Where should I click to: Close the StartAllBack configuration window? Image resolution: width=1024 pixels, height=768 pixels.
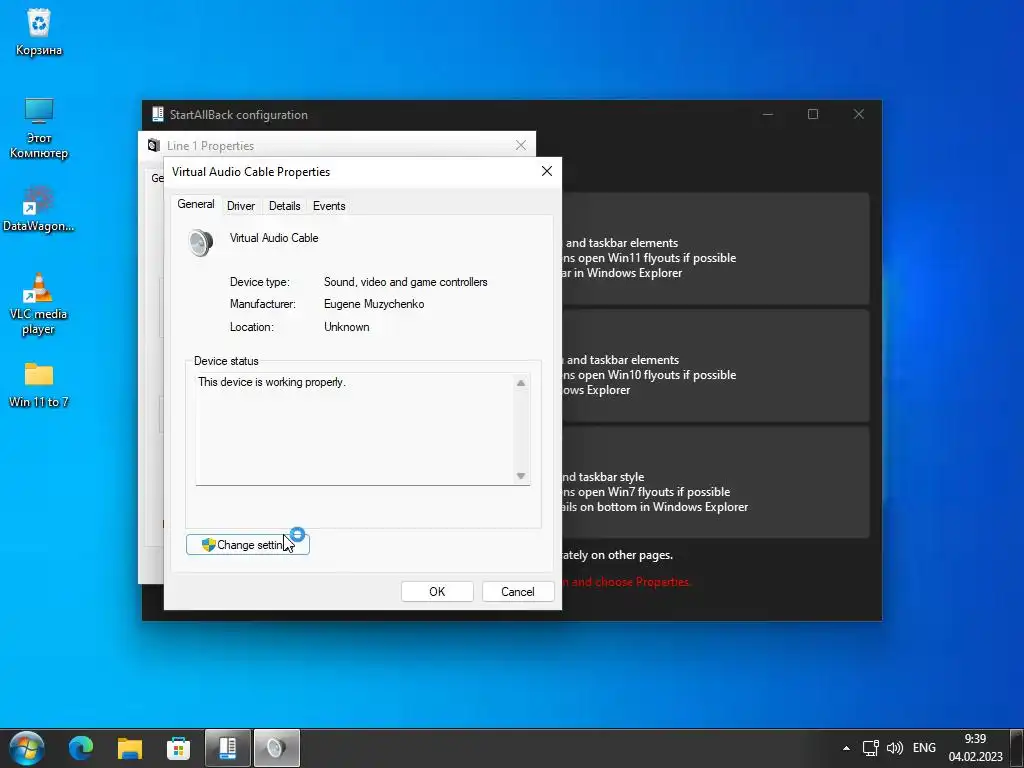859,114
